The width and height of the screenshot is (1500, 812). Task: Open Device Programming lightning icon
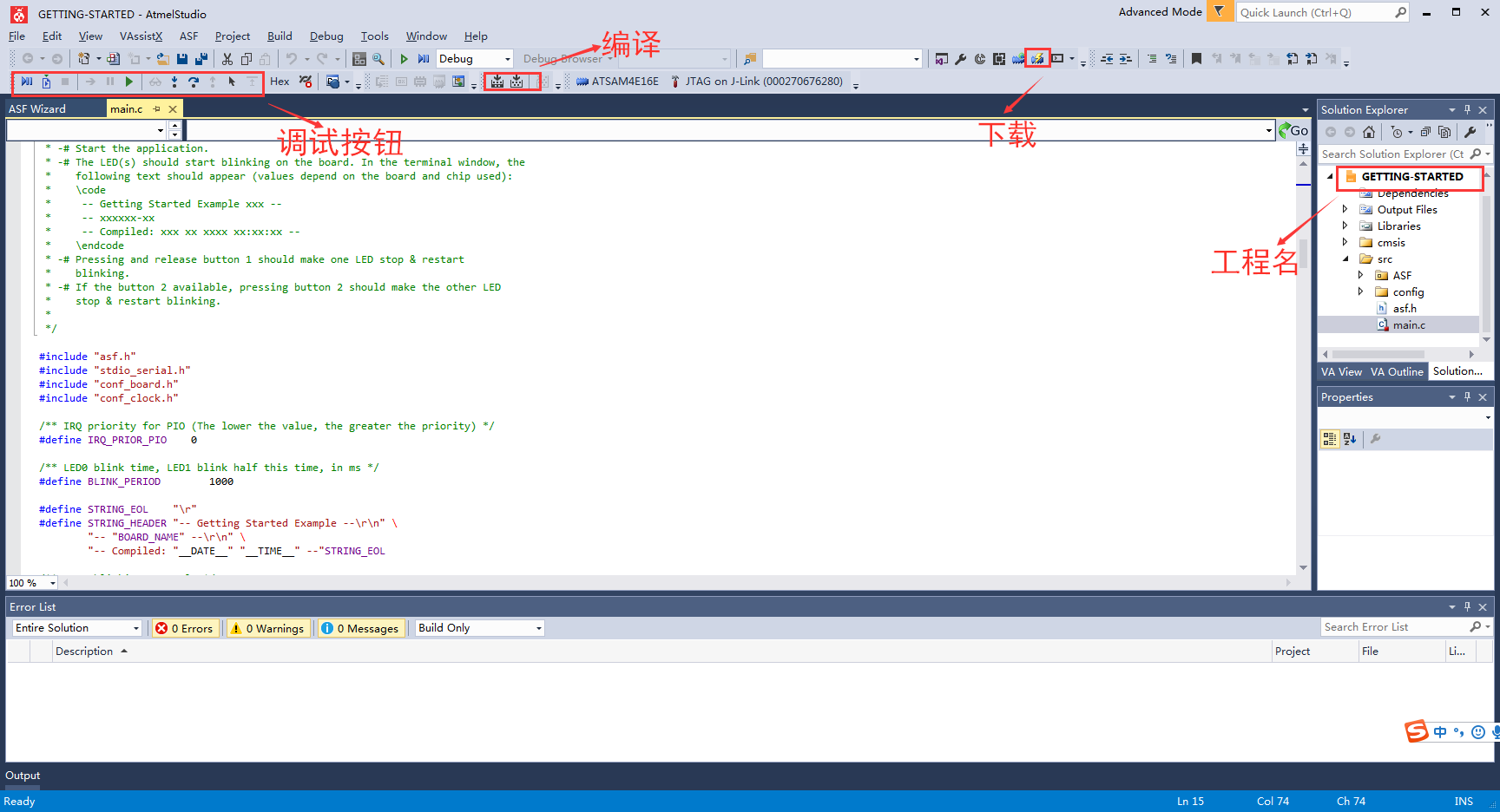coord(1037,59)
